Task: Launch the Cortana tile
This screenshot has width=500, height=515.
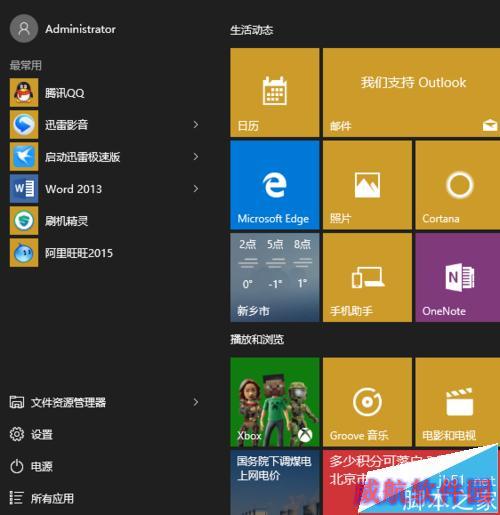Action: tap(458, 185)
